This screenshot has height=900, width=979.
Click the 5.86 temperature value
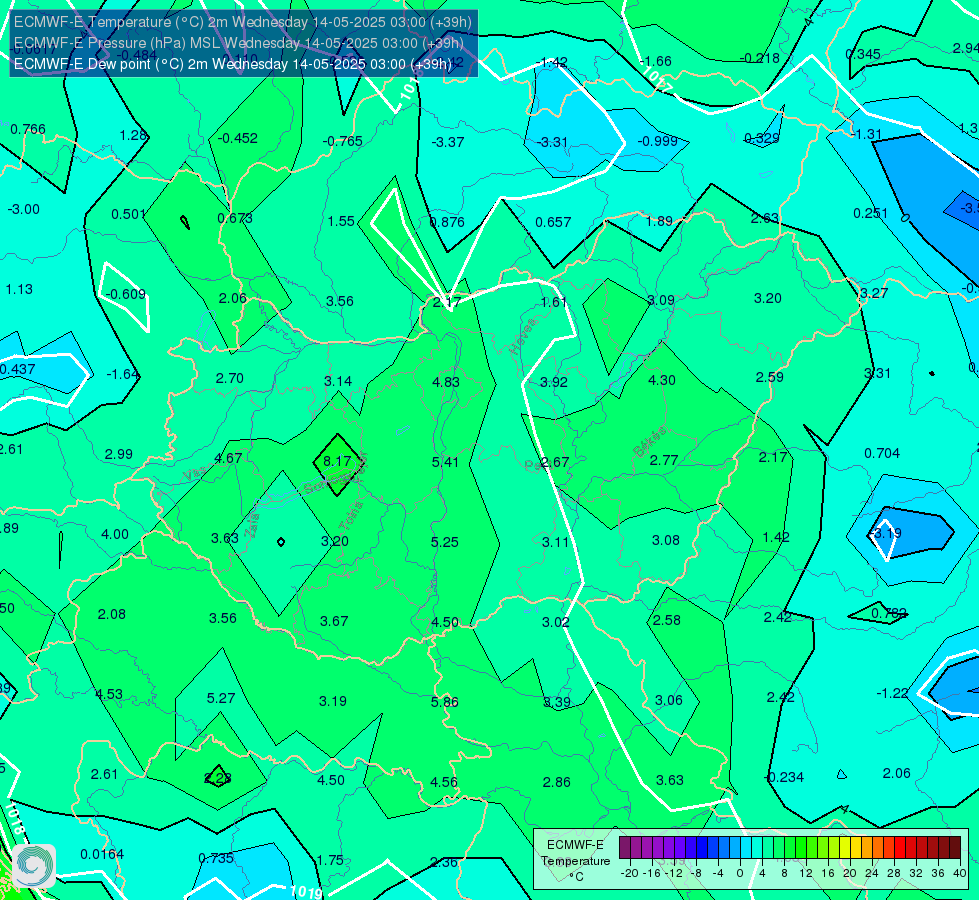click(445, 702)
